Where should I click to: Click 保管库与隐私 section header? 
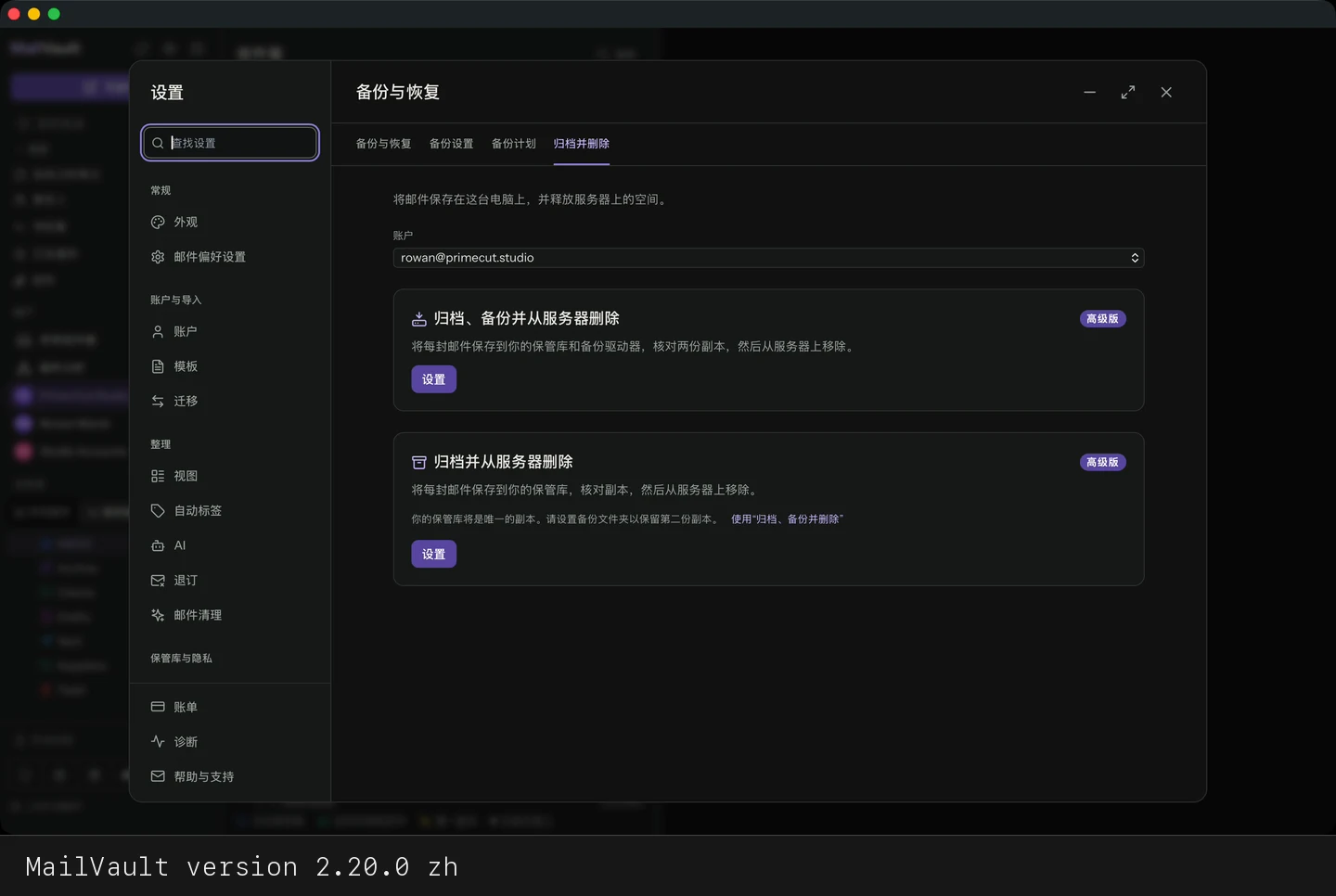pos(181,659)
